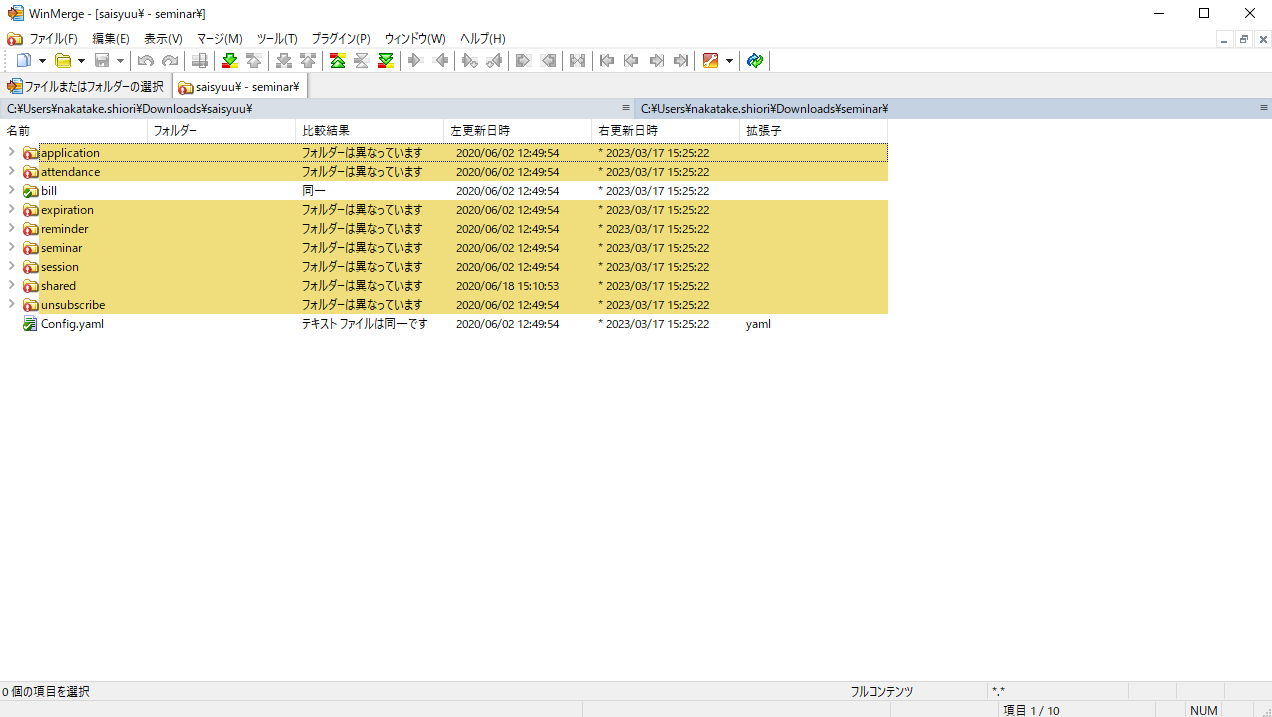The image size is (1272, 717).
Task: Open the マージ(M) menu
Action: [x=219, y=38]
